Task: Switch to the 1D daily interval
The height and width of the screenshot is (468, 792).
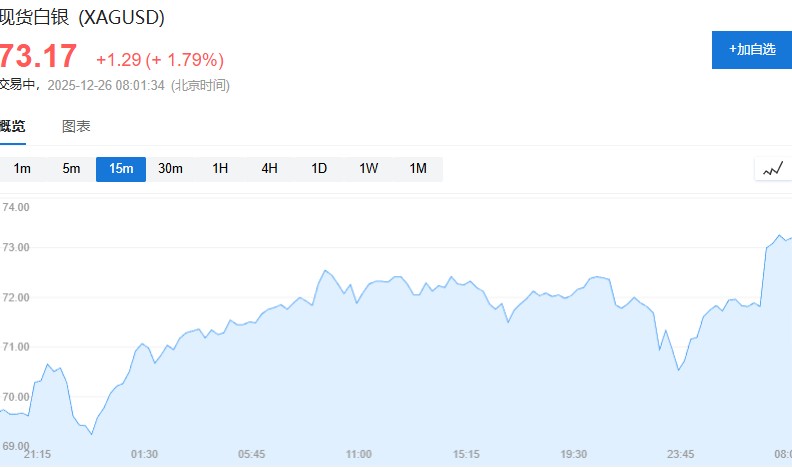Action: click(x=319, y=169)
